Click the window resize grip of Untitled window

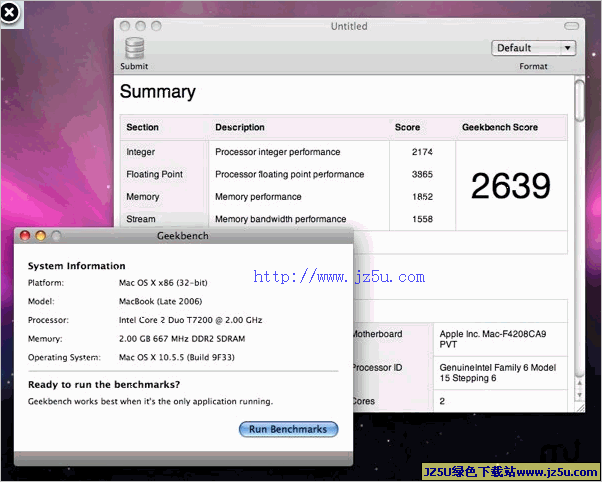(580, 408)
